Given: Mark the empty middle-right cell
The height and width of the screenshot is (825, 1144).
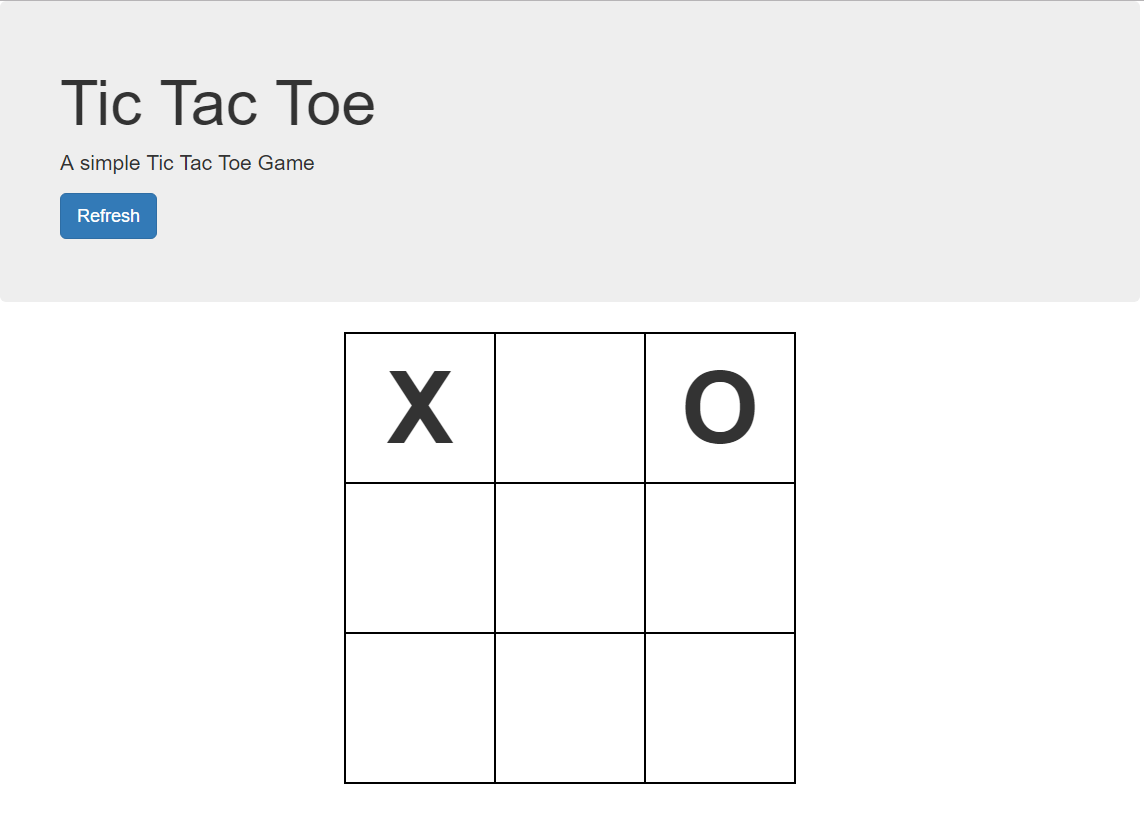Looking at the screenshot, I should [720, 558].
